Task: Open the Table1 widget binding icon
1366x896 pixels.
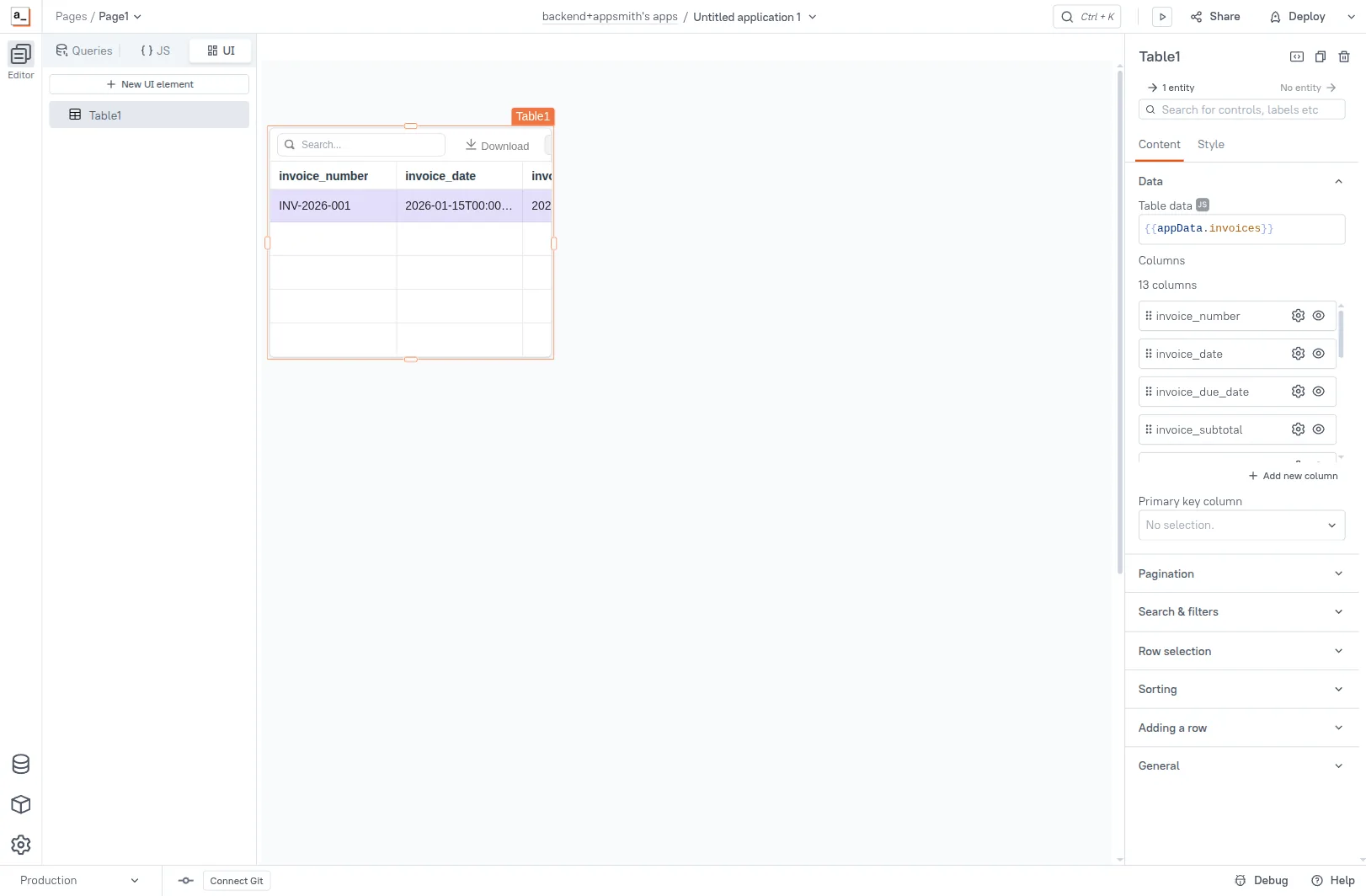Action: click(x=1297, y=56)
